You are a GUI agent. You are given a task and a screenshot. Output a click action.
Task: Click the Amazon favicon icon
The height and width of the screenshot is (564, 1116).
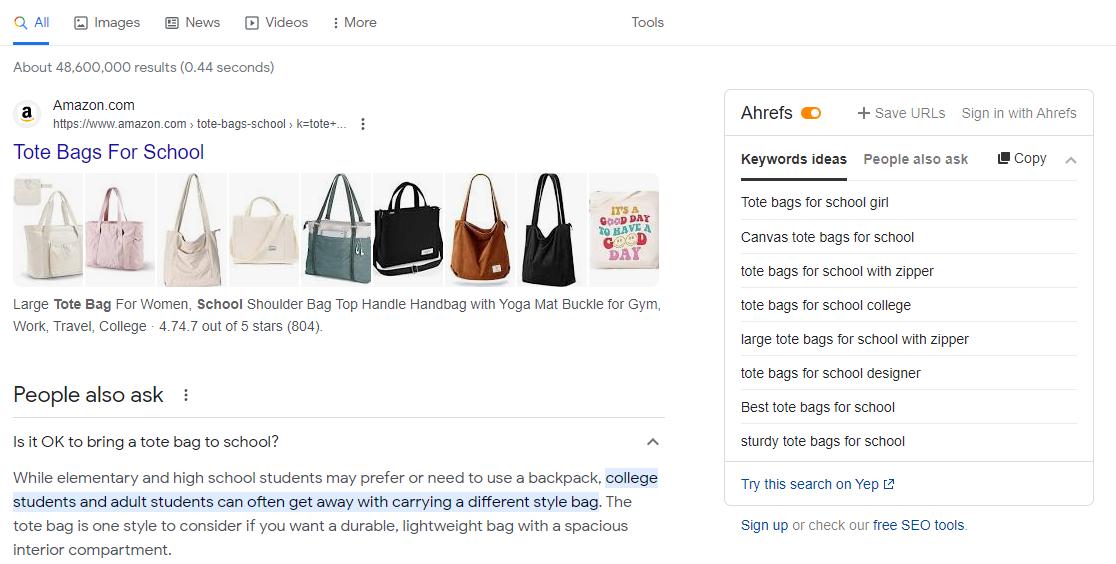coord(27,114)
